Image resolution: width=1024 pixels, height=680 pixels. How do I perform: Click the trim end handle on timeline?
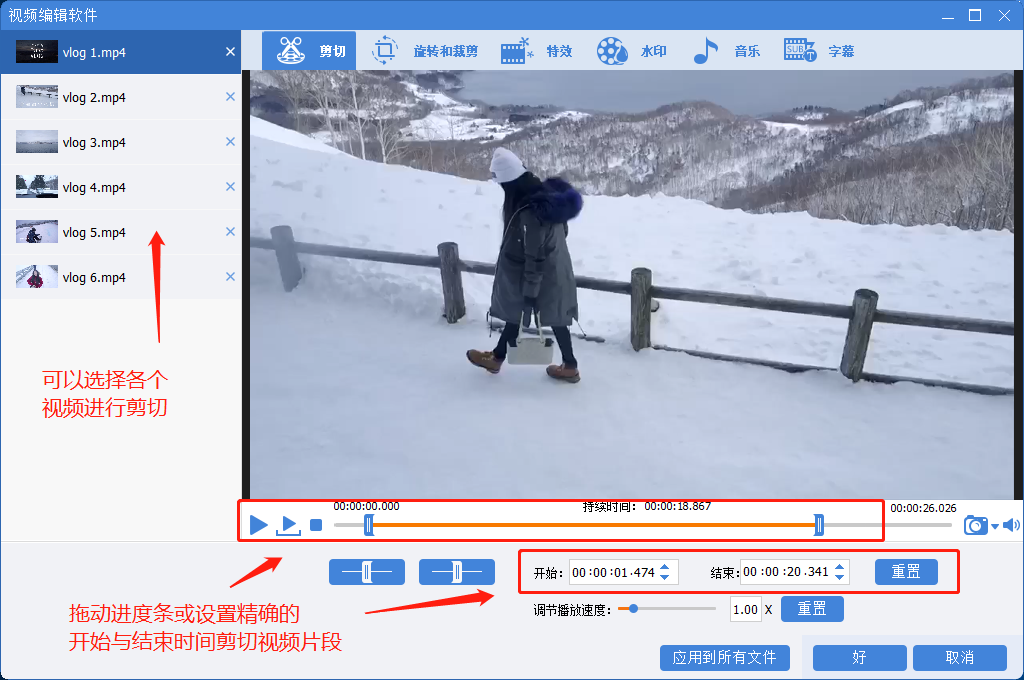pos(819,525)
